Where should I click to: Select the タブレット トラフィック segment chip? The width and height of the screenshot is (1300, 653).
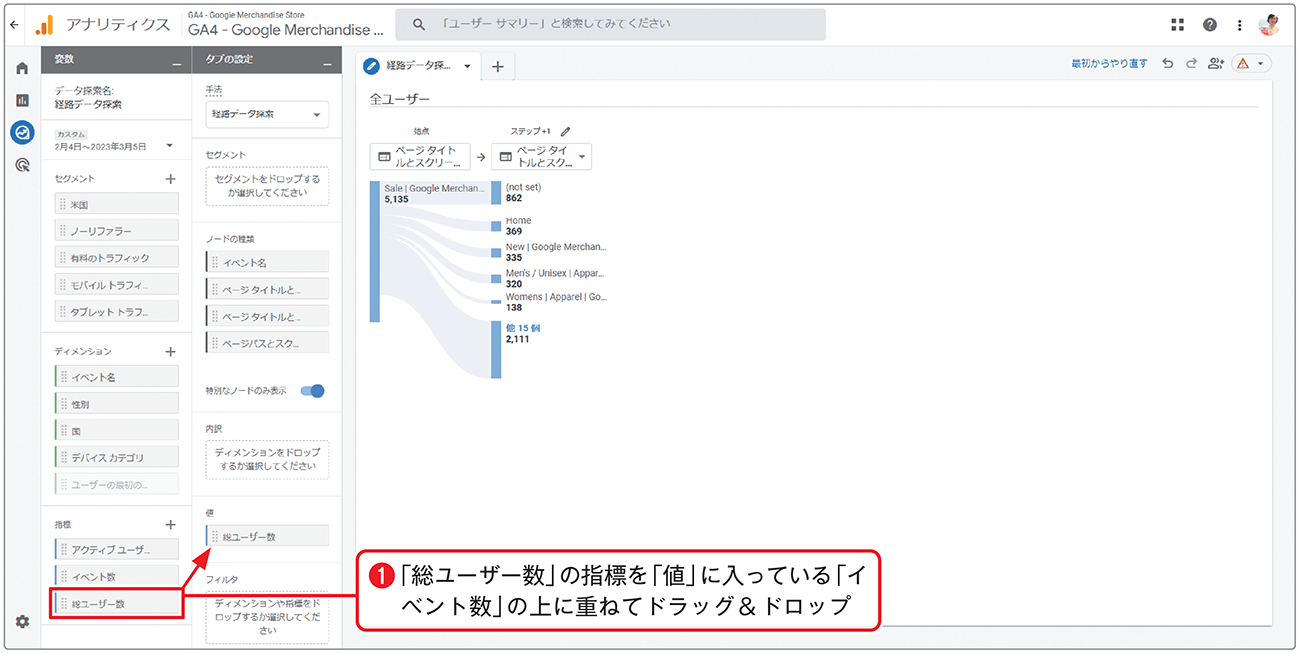[x=116, y=312]
